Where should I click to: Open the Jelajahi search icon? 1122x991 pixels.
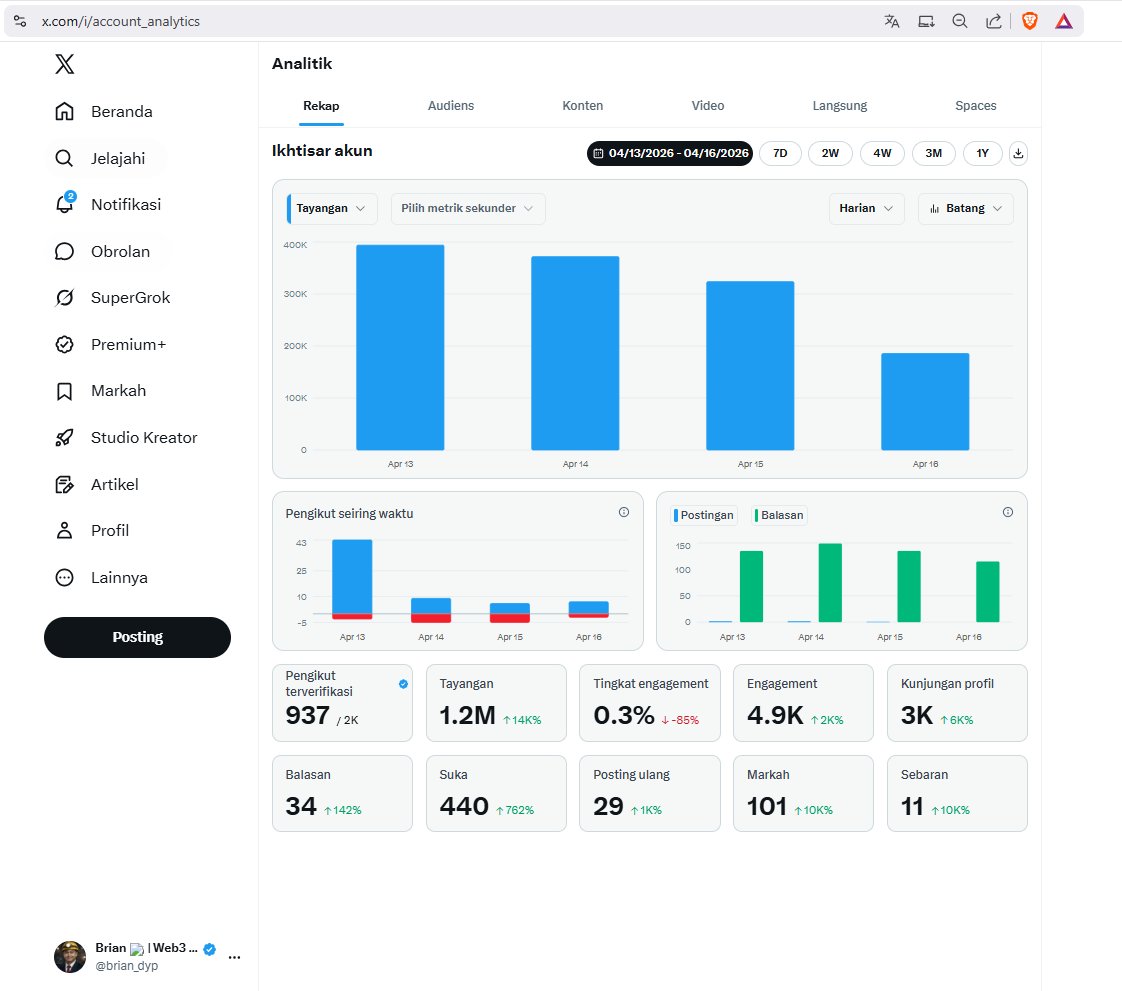click(x=64, y=158)
